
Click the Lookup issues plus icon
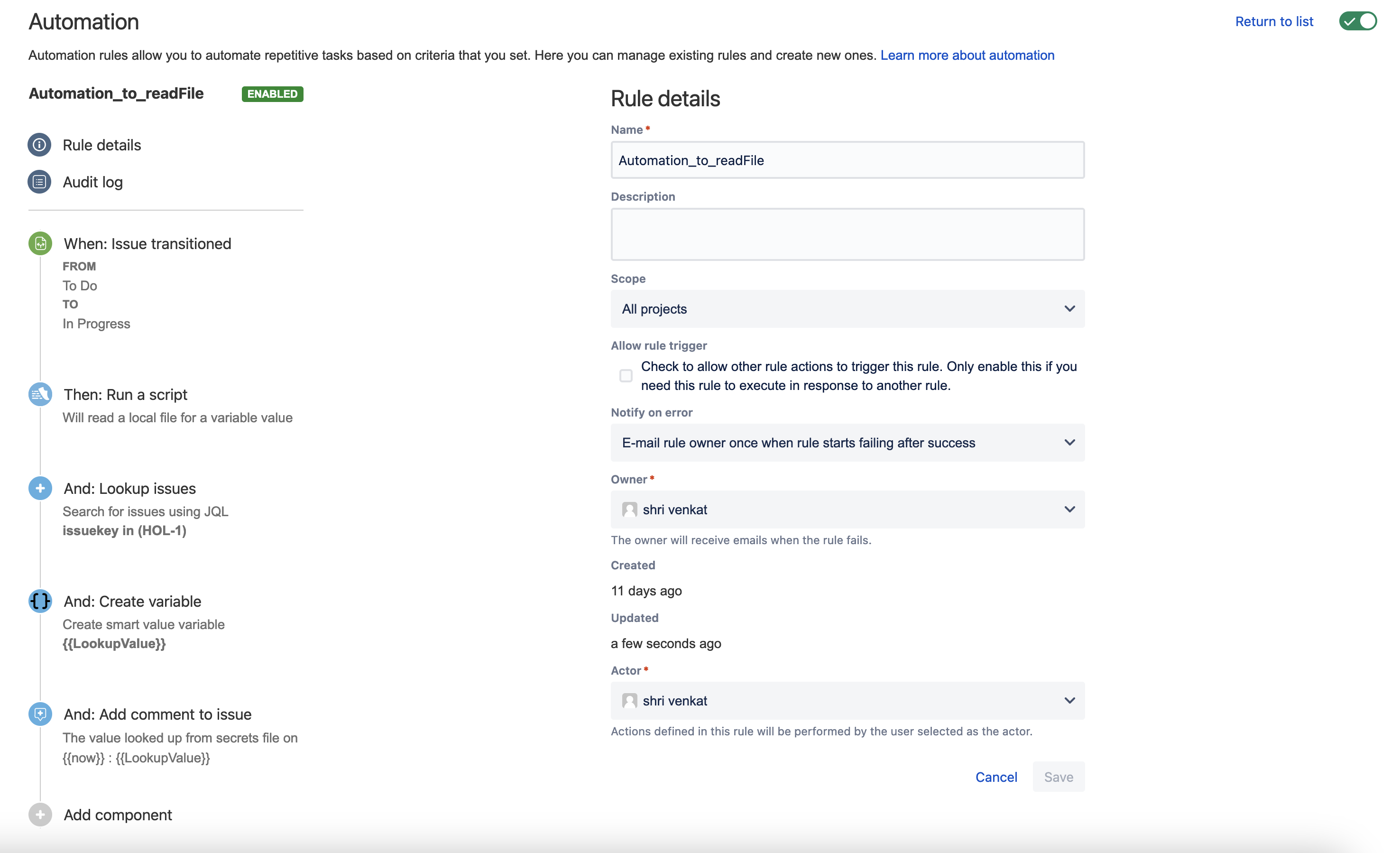pos(40,488)
